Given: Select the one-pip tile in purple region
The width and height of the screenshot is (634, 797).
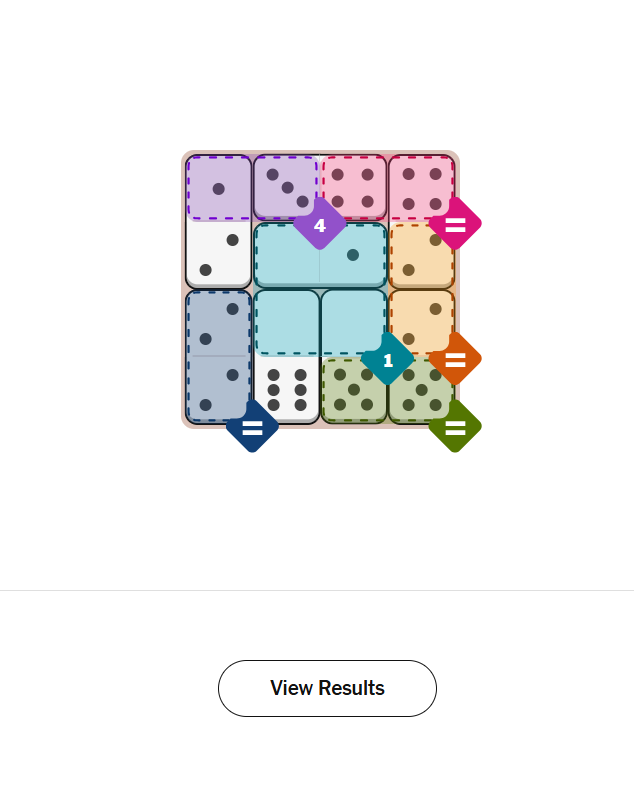Looking at the screenshot, I should (x=219, y=187).
